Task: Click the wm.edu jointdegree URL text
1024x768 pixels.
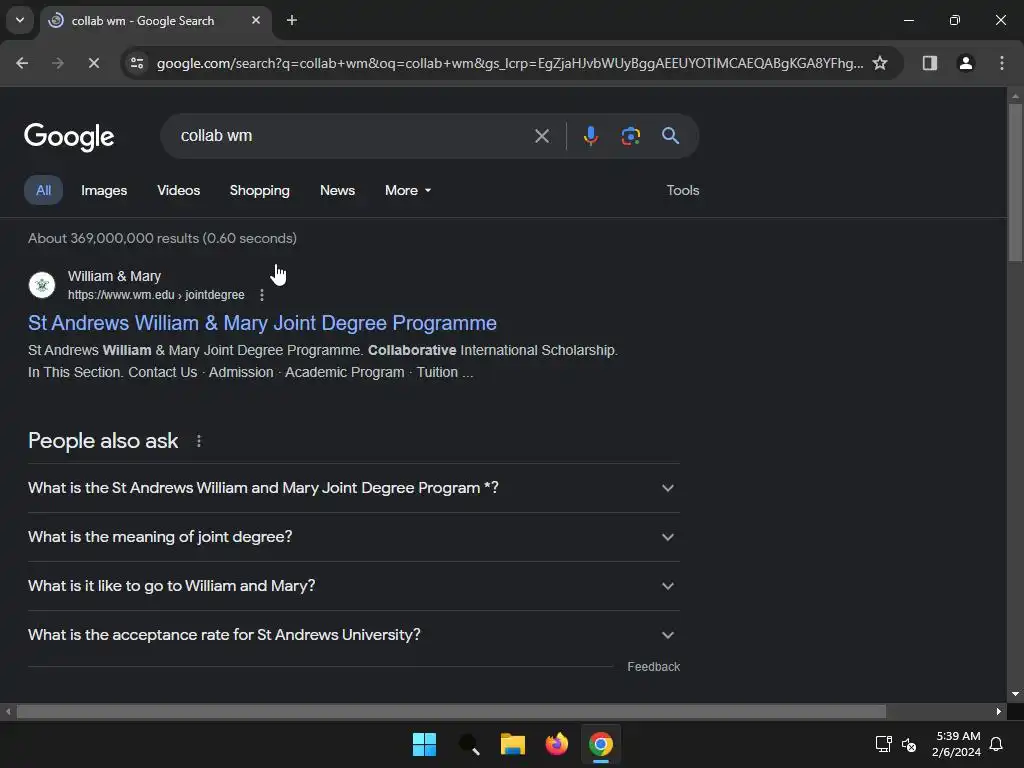Action: [x=156, y=295]
